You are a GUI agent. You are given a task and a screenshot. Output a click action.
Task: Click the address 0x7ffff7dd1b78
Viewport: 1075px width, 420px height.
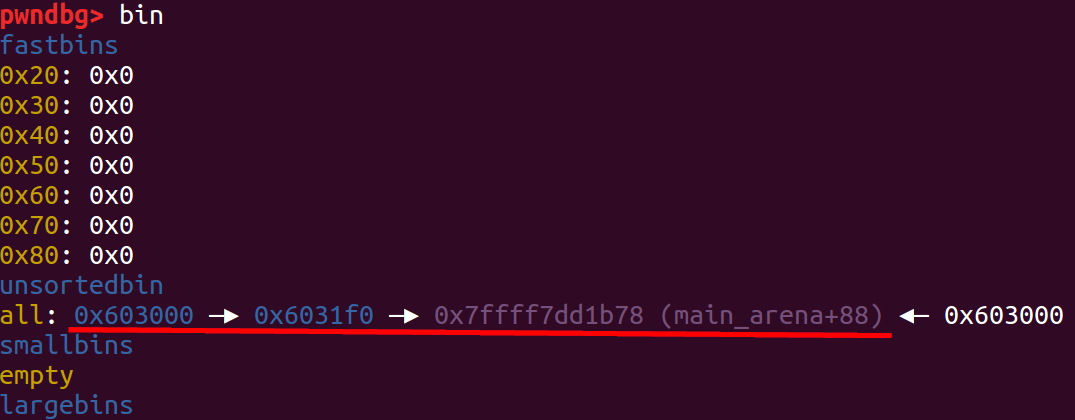[539, 315]
